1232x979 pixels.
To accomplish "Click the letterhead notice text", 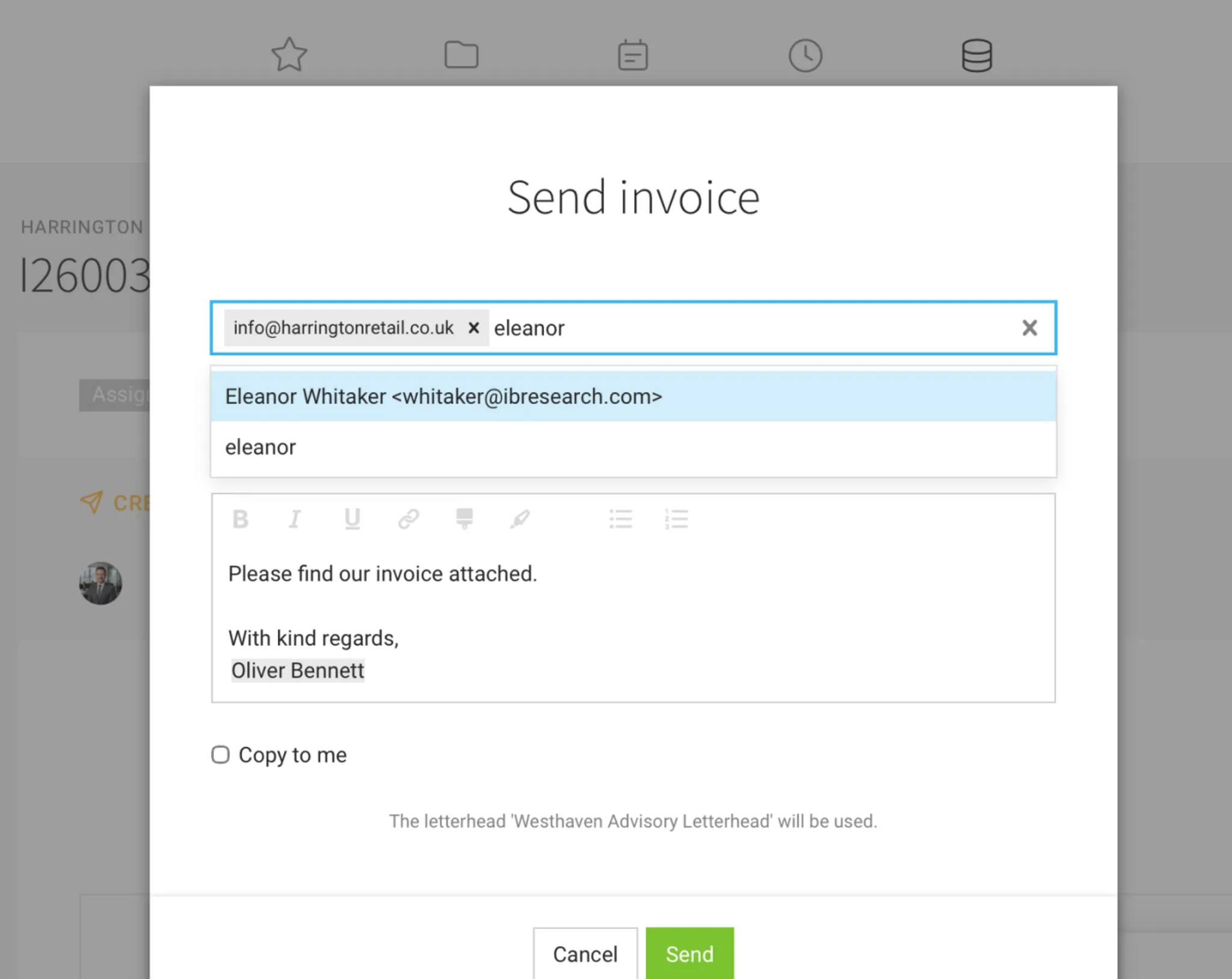I will 633,821.
